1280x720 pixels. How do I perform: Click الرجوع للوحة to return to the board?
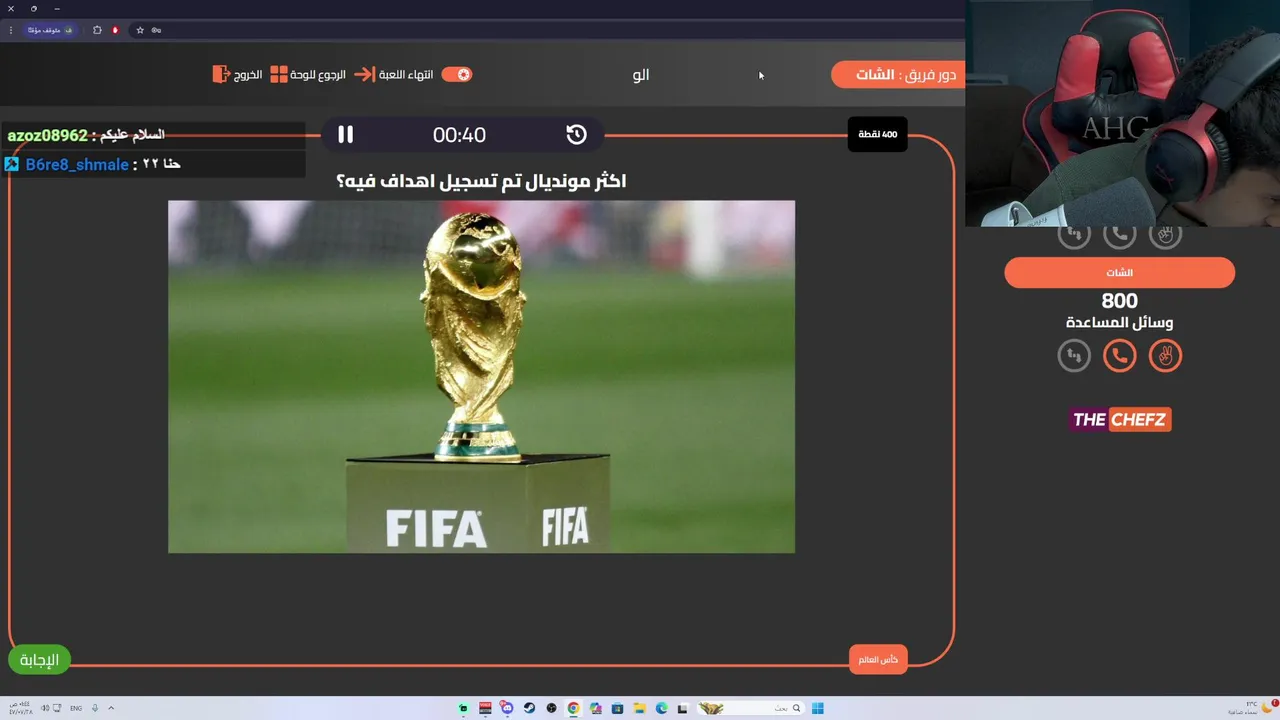[x=318, y=74]
